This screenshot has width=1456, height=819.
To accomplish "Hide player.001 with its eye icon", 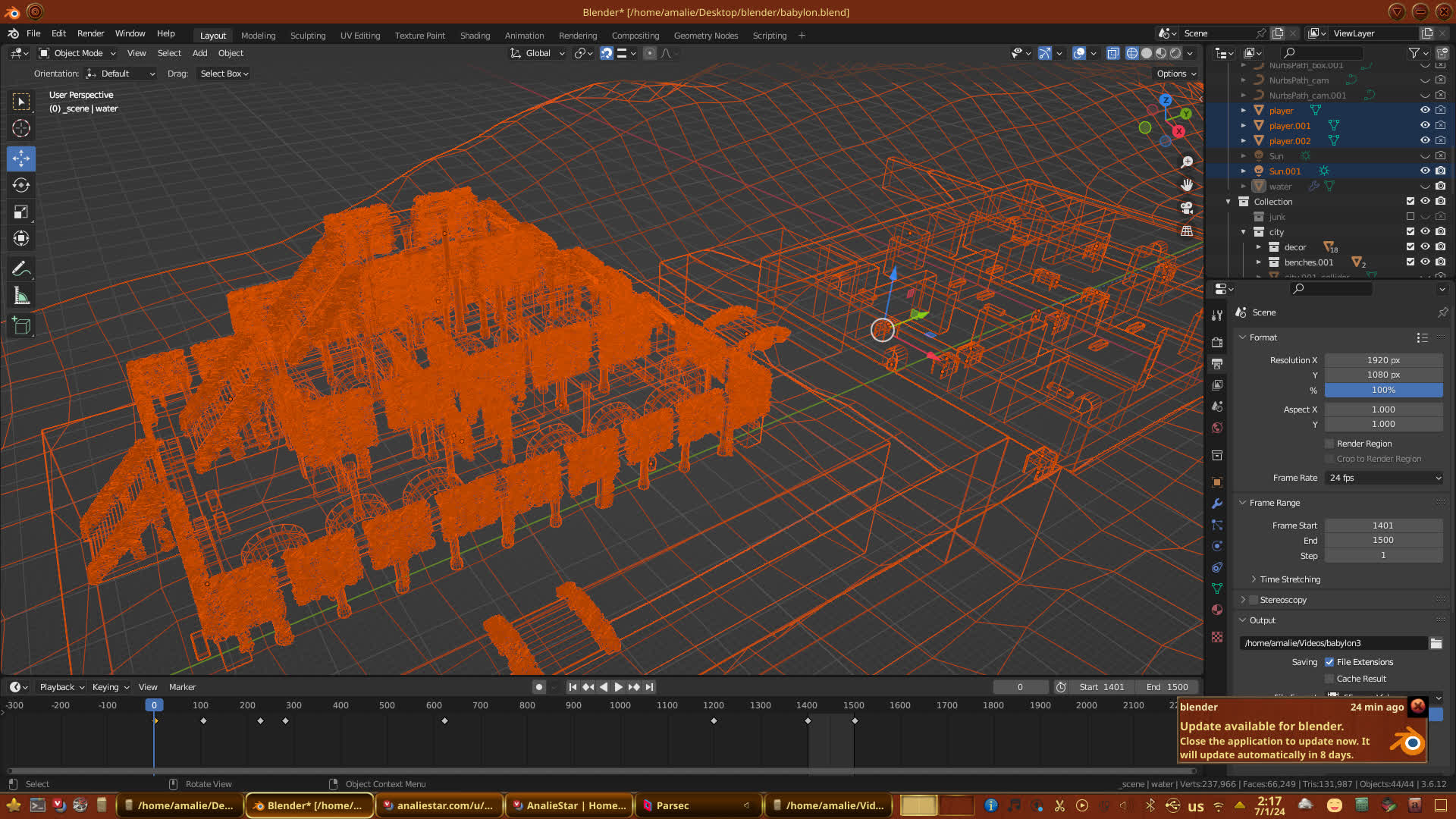I will click(x=1425, y=126).
